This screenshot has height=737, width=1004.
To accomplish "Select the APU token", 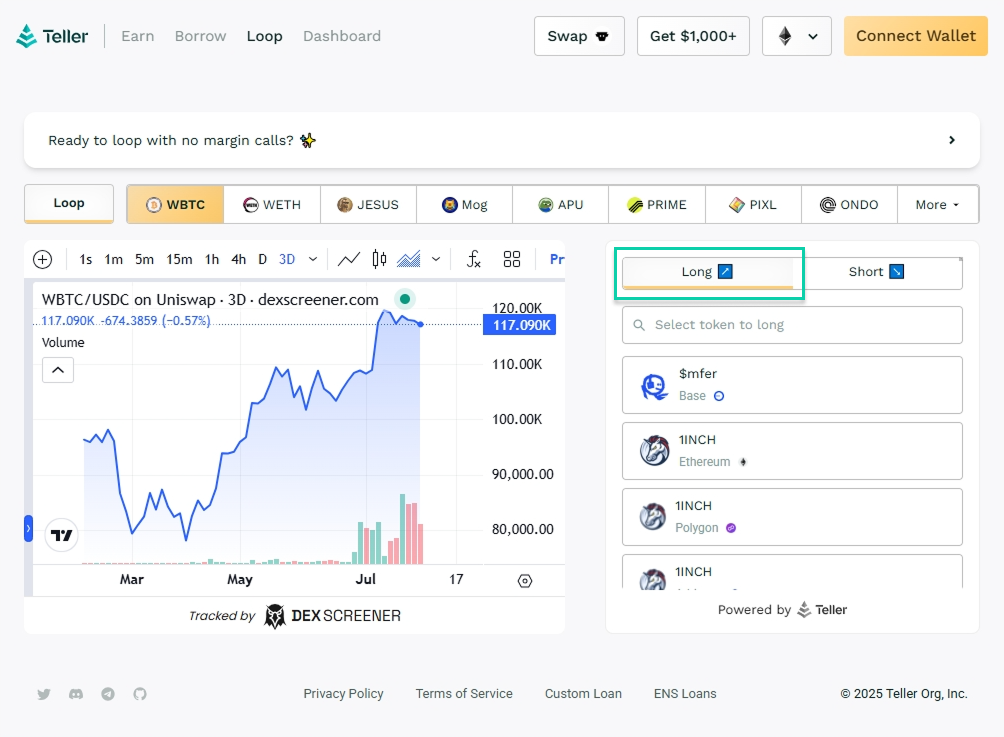I will [x=561, y=205].
